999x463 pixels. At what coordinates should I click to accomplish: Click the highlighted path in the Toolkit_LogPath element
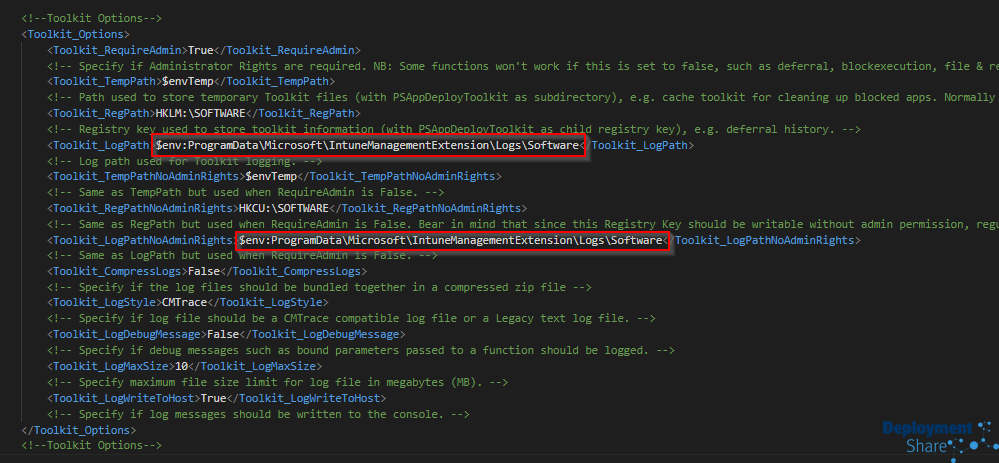(368, 146)
